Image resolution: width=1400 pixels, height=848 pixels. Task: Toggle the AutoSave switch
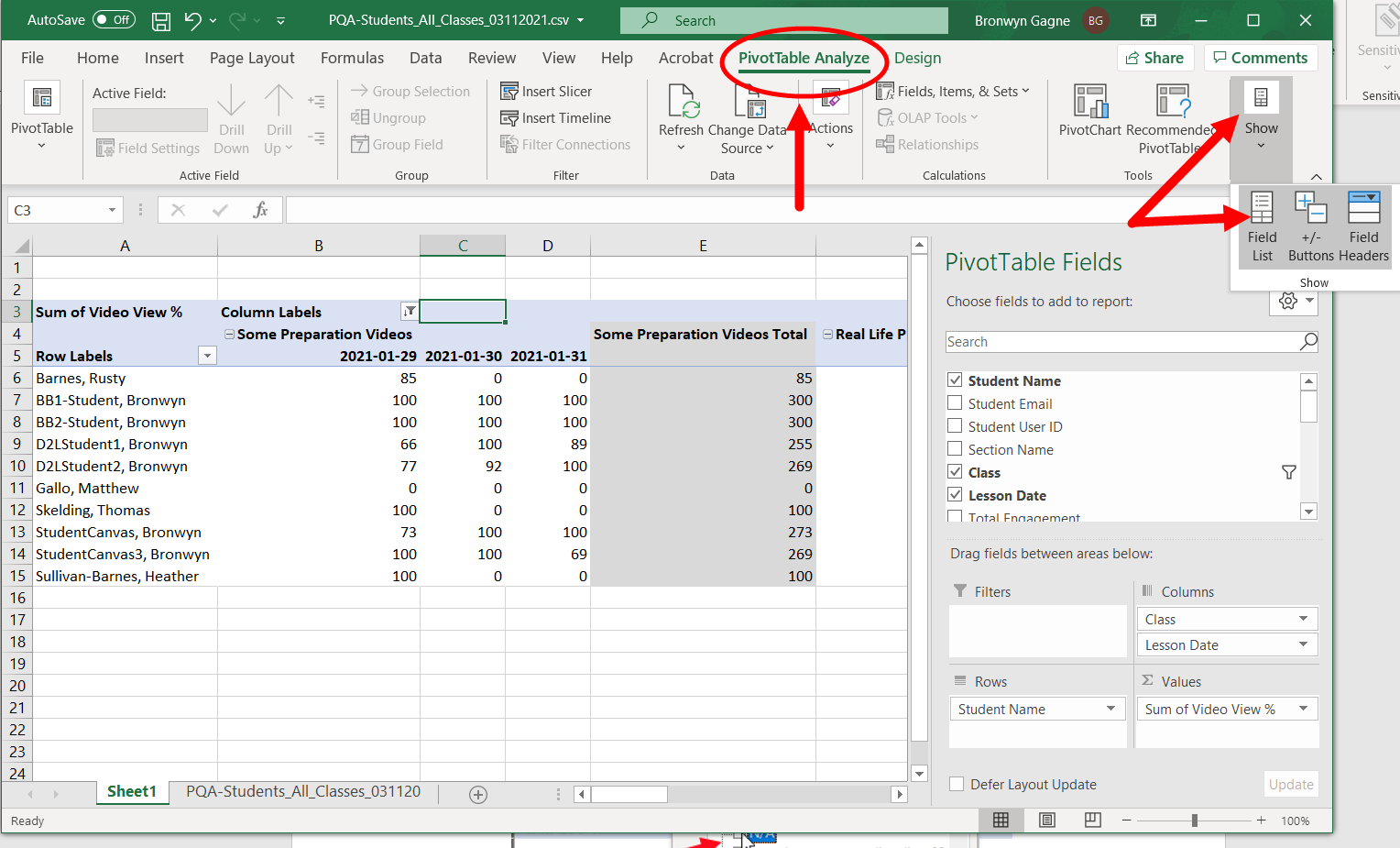coord(114,20)
